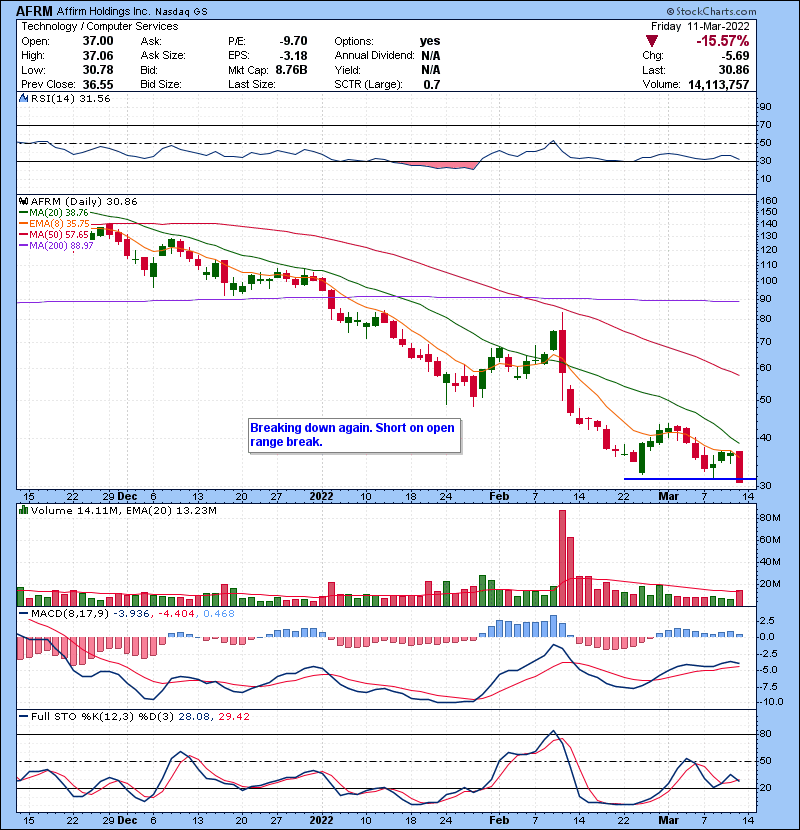Click the Technology / Computer Services sector text
This screenshot has width=800, height=830.
(x=100, y=26)
